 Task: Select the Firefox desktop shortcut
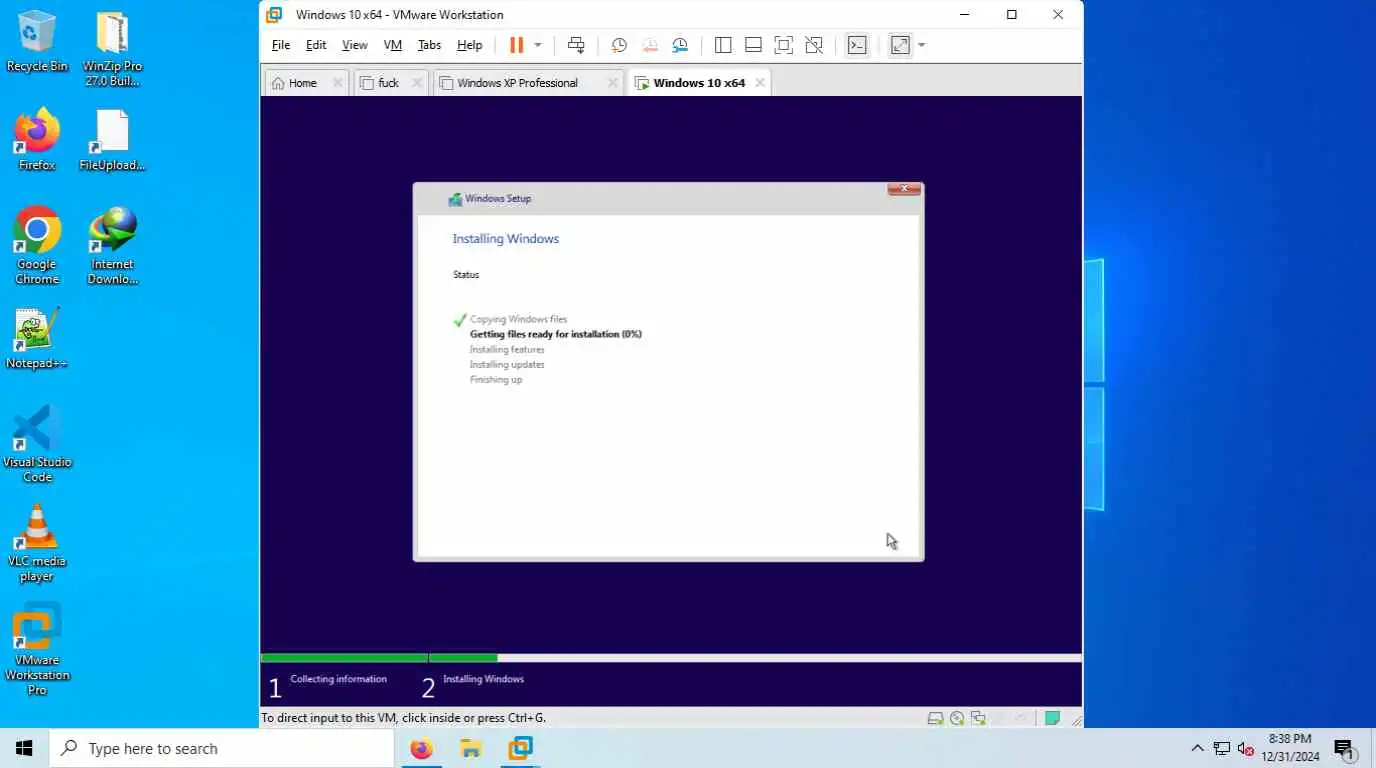[x=37, y=140]
